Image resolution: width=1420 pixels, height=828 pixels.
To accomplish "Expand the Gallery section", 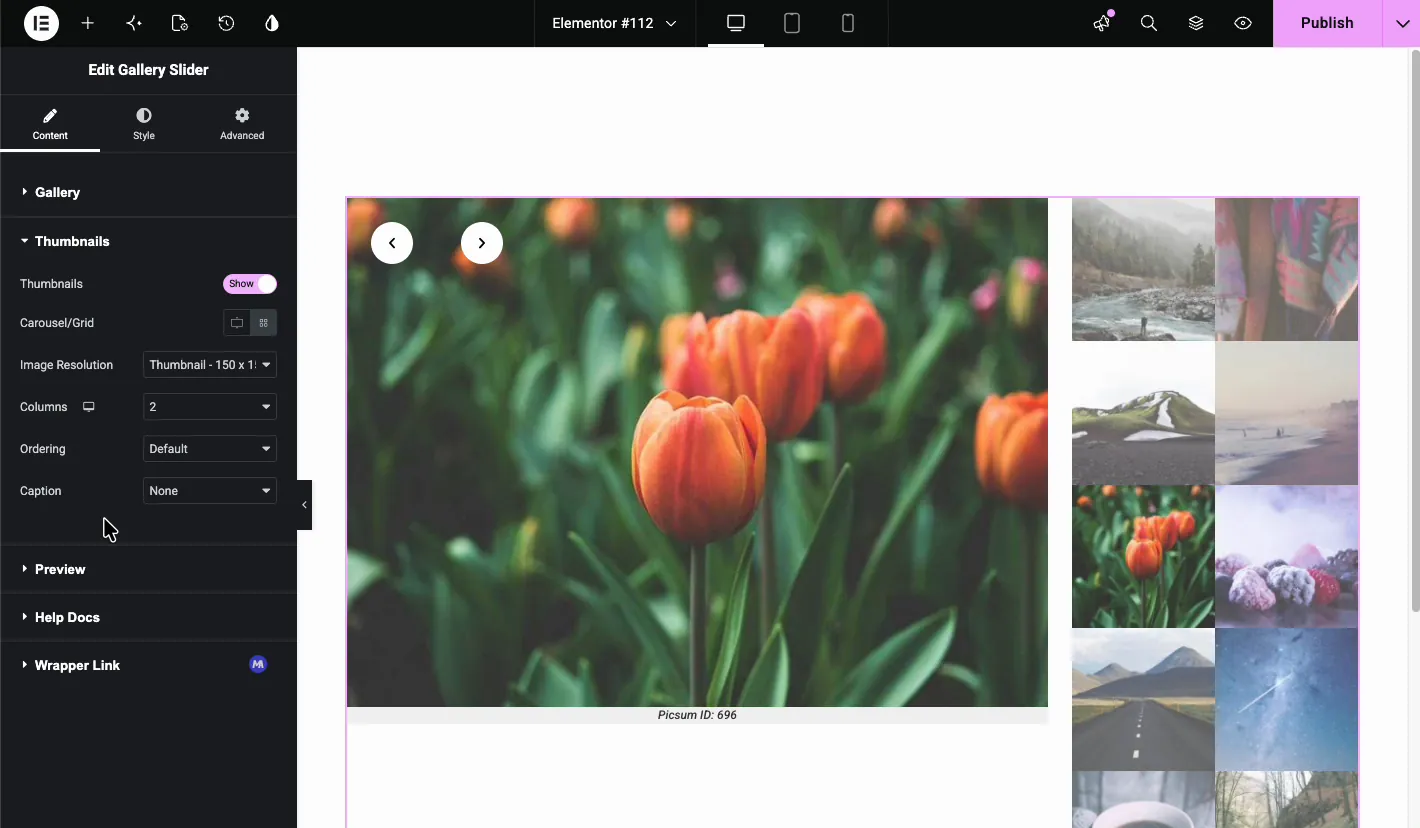I will point(148,192).
